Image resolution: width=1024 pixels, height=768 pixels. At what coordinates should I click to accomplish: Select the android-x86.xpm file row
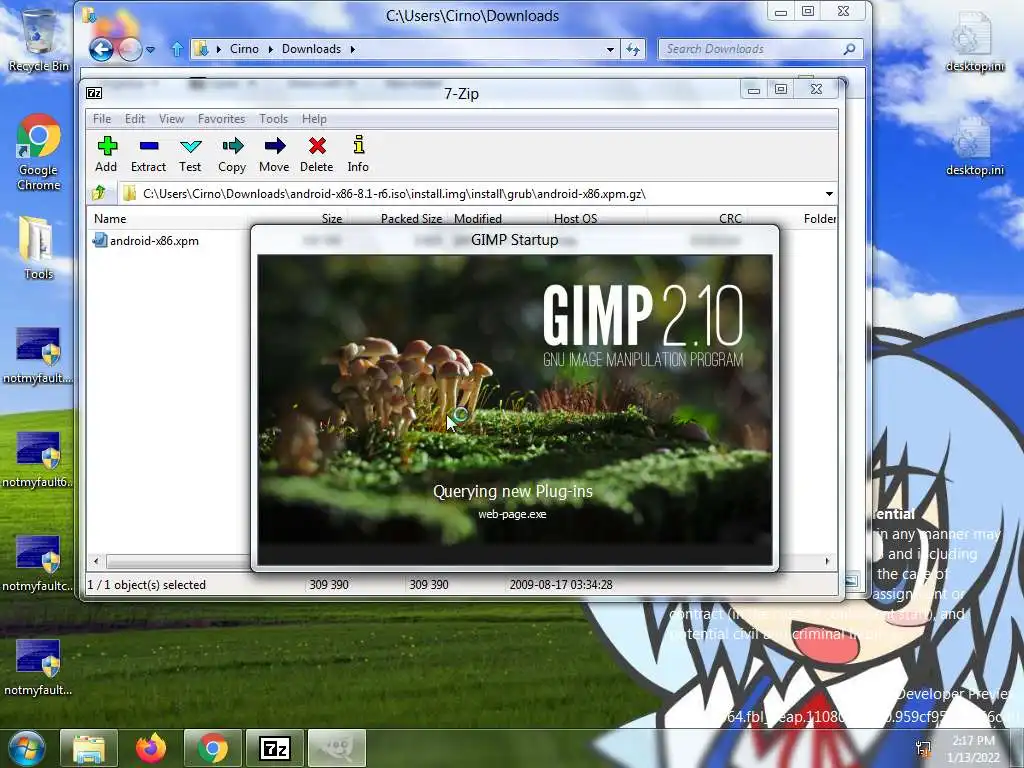point(154,241)
